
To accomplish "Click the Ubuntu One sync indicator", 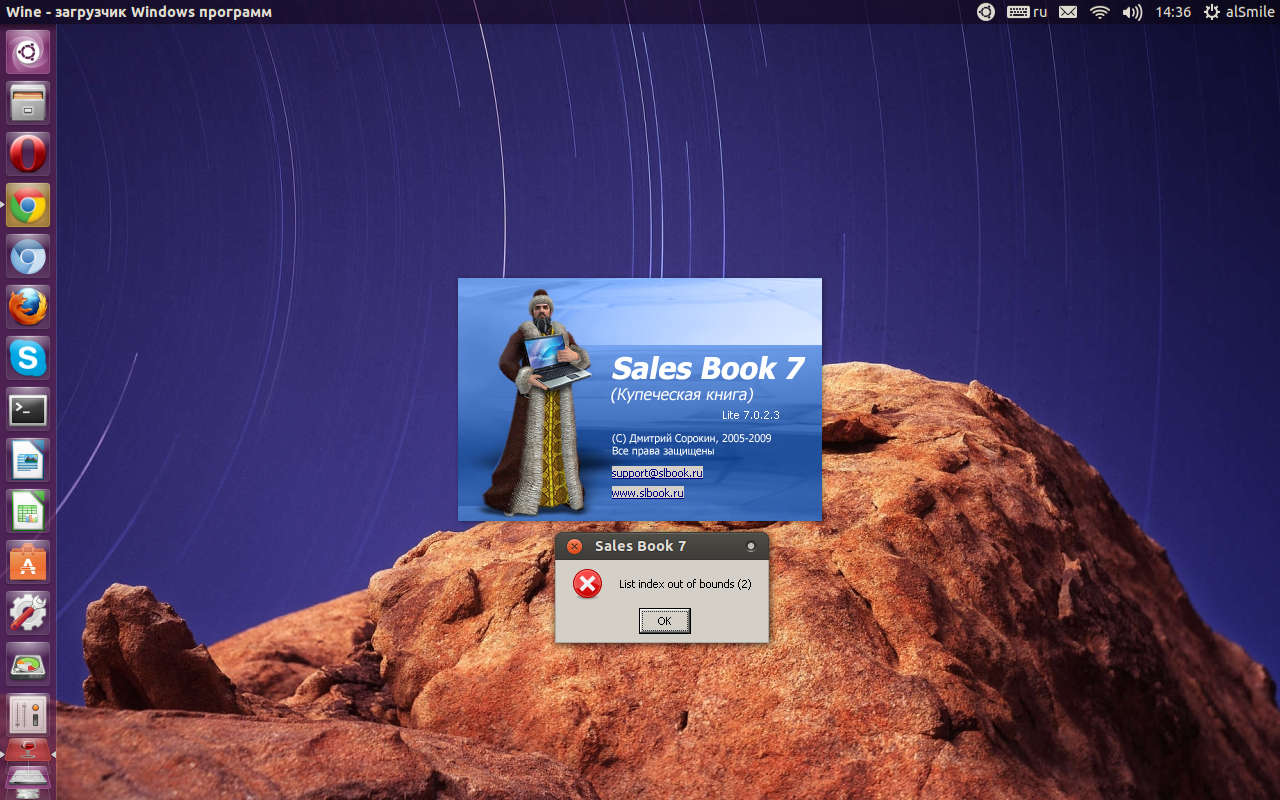I will pyautogui.click(x=986, y=12).
